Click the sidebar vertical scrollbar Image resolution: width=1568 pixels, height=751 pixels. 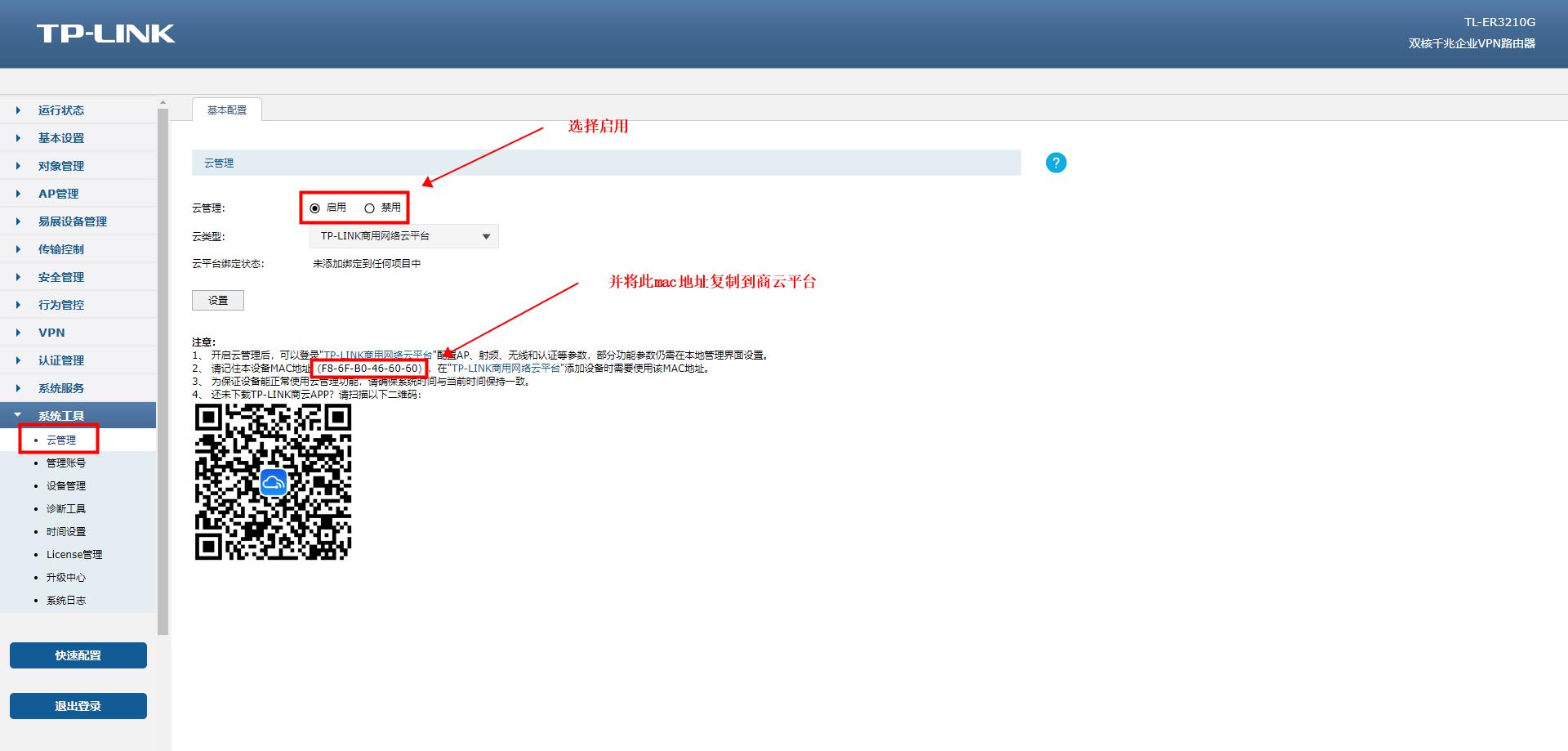(x=163, y=371)
